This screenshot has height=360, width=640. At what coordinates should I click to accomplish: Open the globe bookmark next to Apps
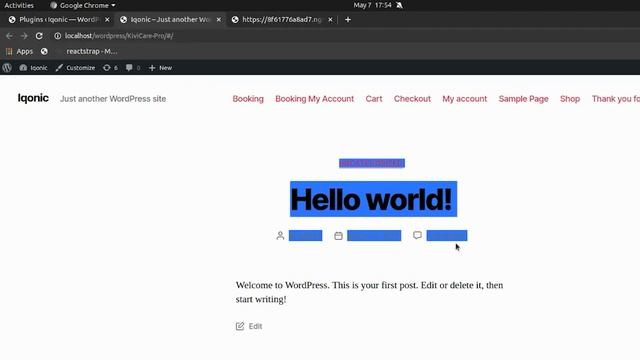(44, 51)
